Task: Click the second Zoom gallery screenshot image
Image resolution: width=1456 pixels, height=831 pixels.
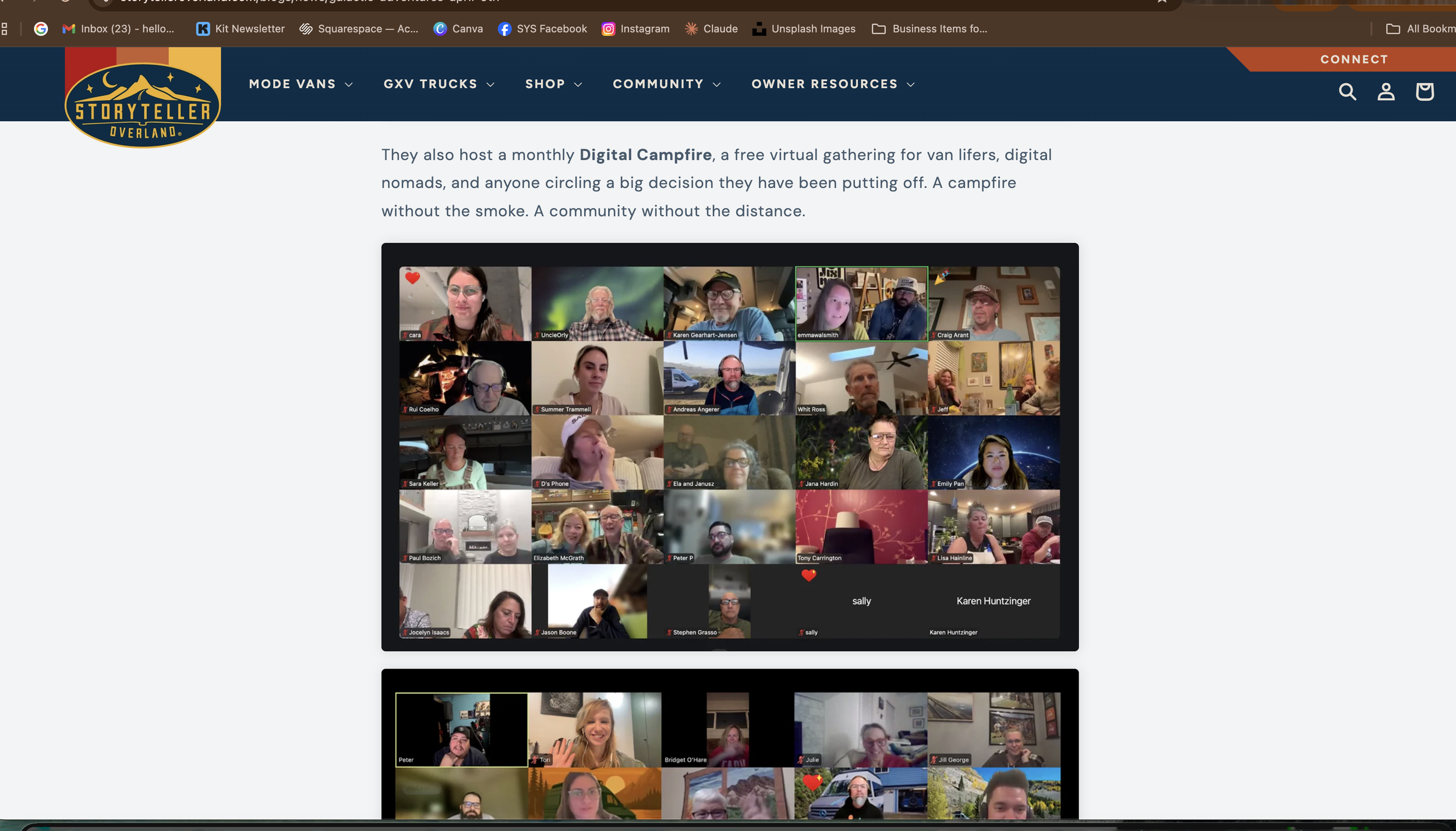Action: [x=729, y=745]
